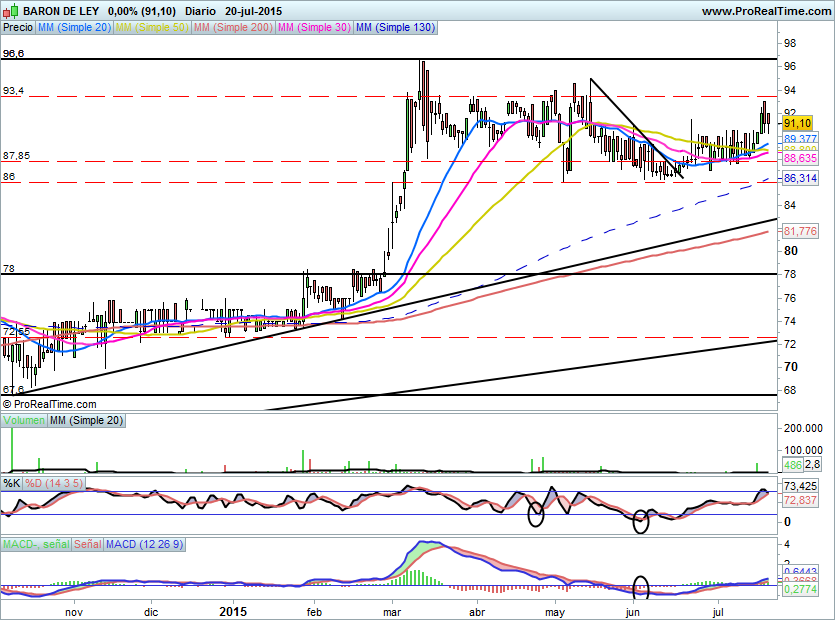Select the Precio indicator label
This screenshot has width=835, height=620.
coord(18,27)
